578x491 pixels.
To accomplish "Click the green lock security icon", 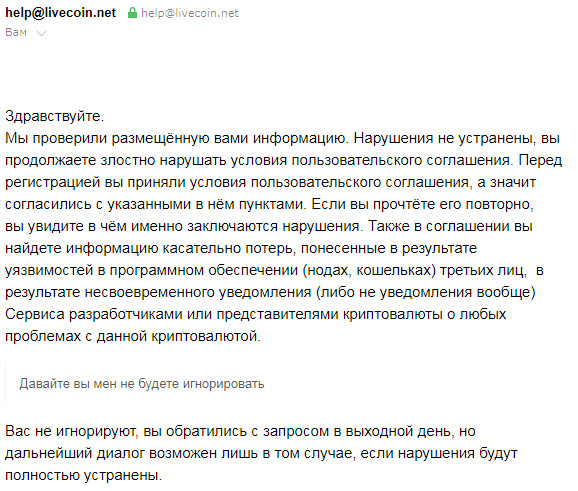I will (132, 13).
